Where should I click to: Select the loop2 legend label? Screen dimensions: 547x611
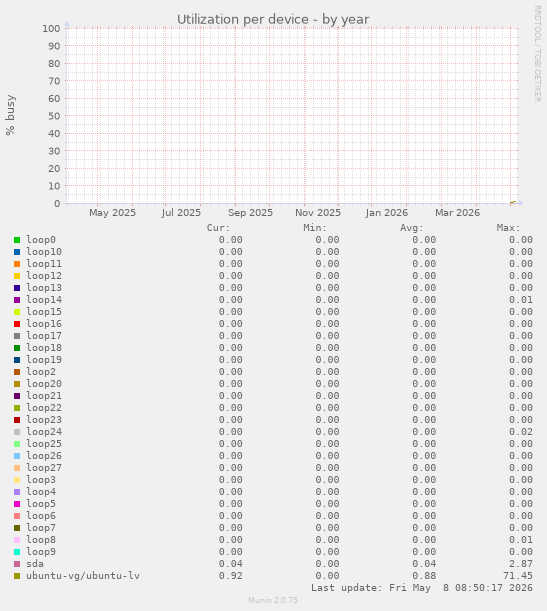point(41,372)
